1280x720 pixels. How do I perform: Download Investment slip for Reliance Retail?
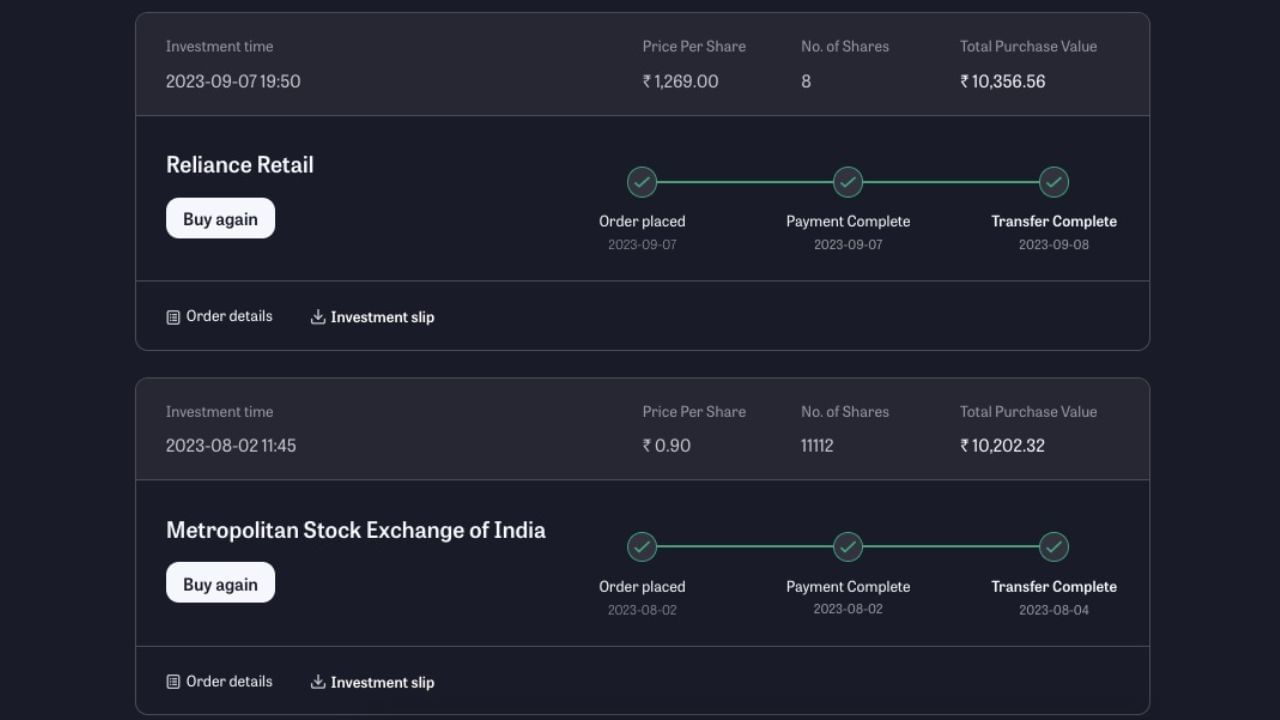[372, 317]
